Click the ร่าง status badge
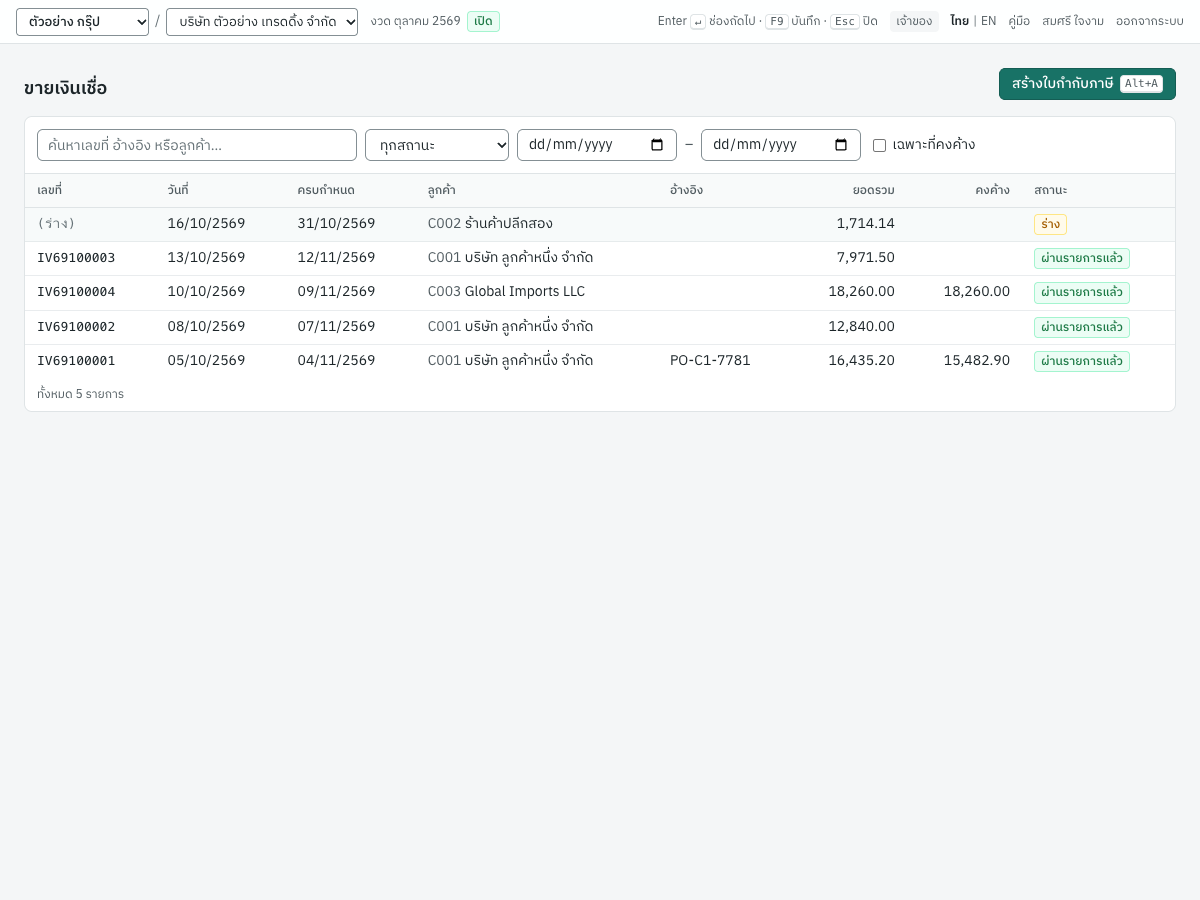Screen dimensions: 1200x900 [x=1050, y=224]
